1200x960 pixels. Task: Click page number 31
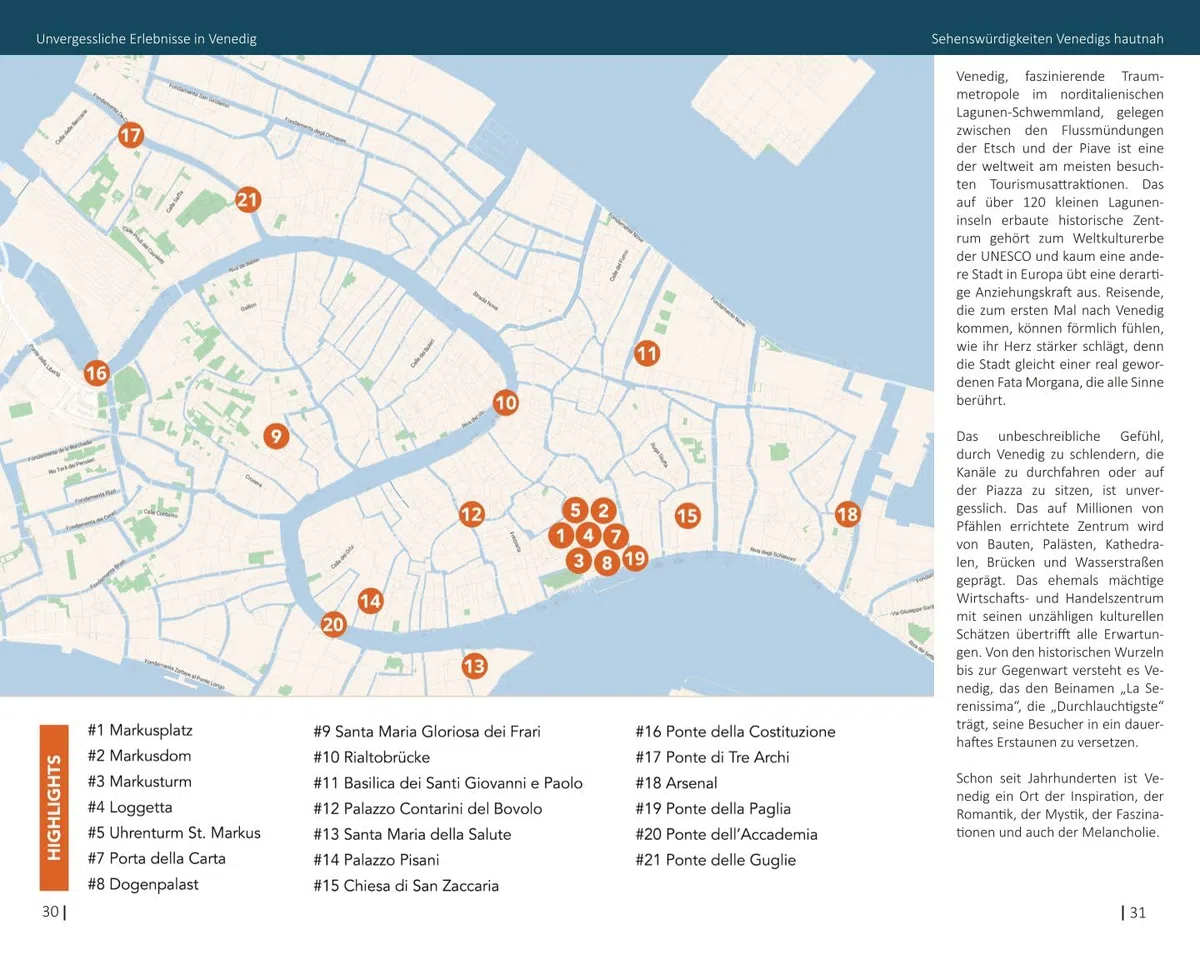tap(1137, 911)
